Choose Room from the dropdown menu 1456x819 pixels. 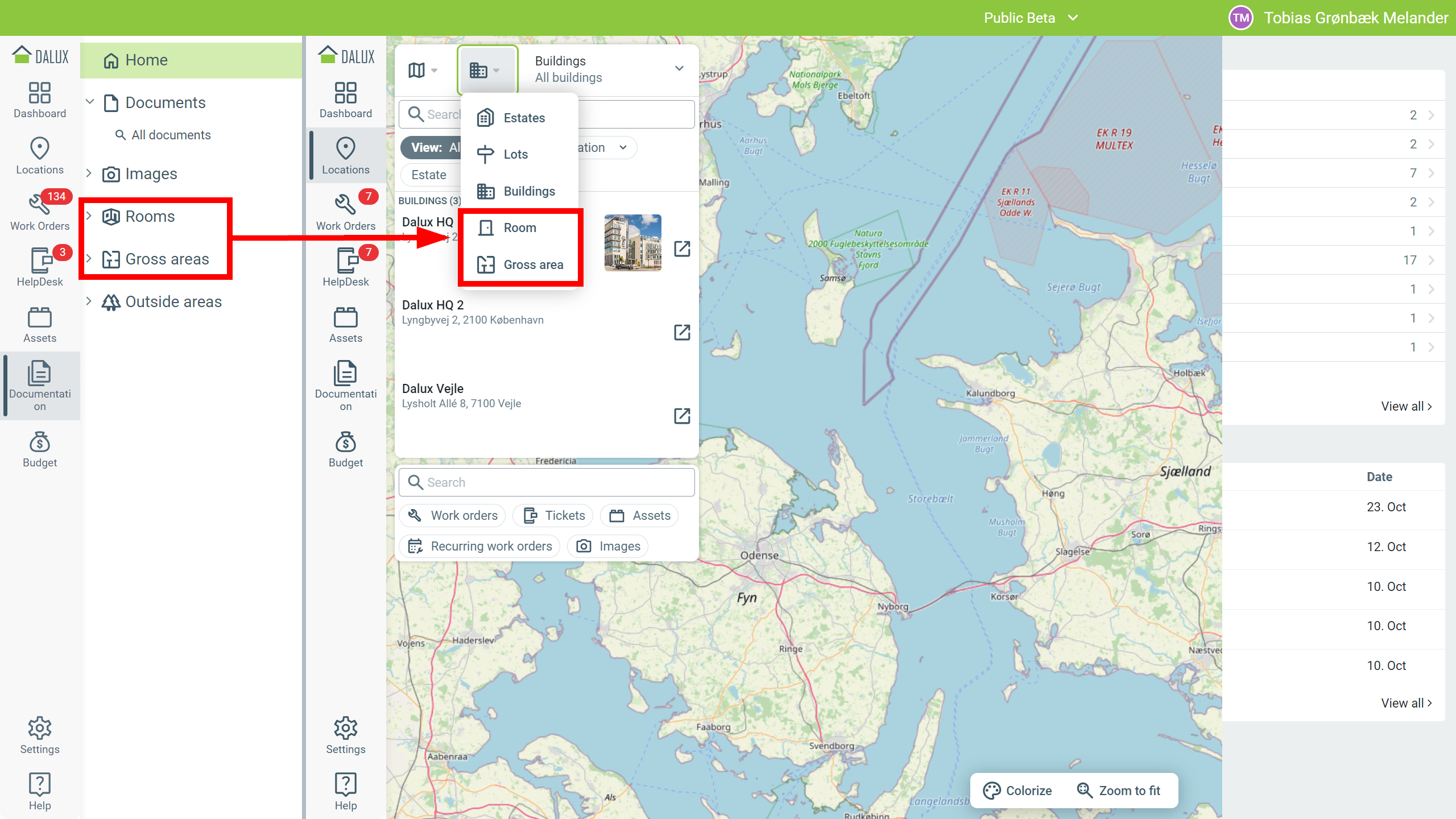tap(519, 227)
